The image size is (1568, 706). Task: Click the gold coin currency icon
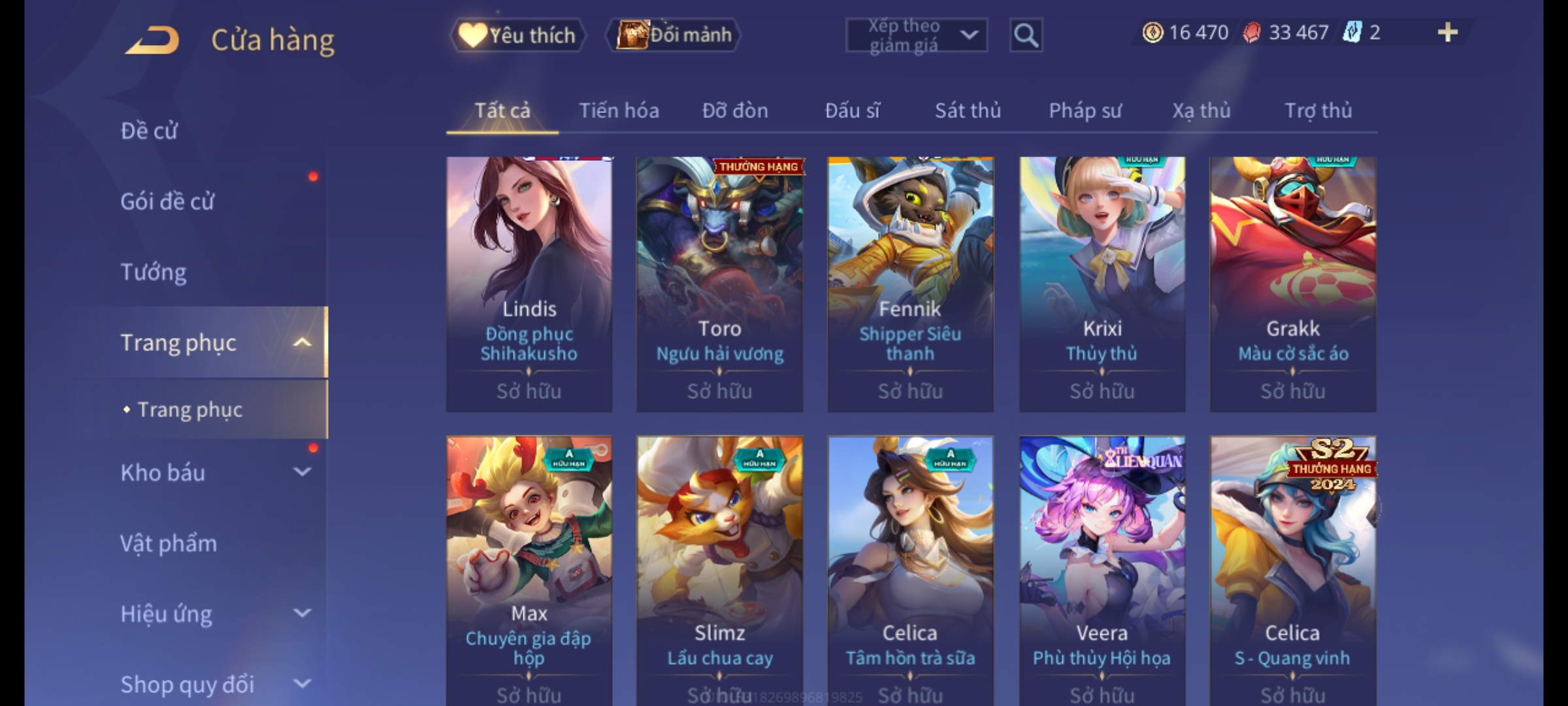pyautogui.click(x=1152, y=32)
